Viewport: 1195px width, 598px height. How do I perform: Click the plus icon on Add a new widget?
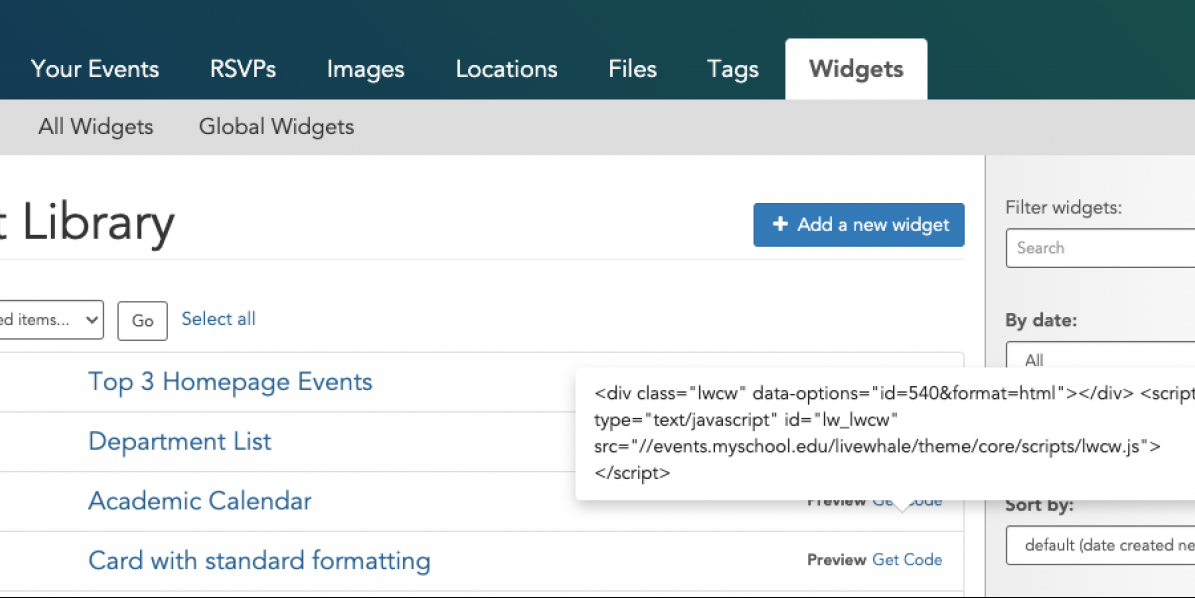point(781,224)
